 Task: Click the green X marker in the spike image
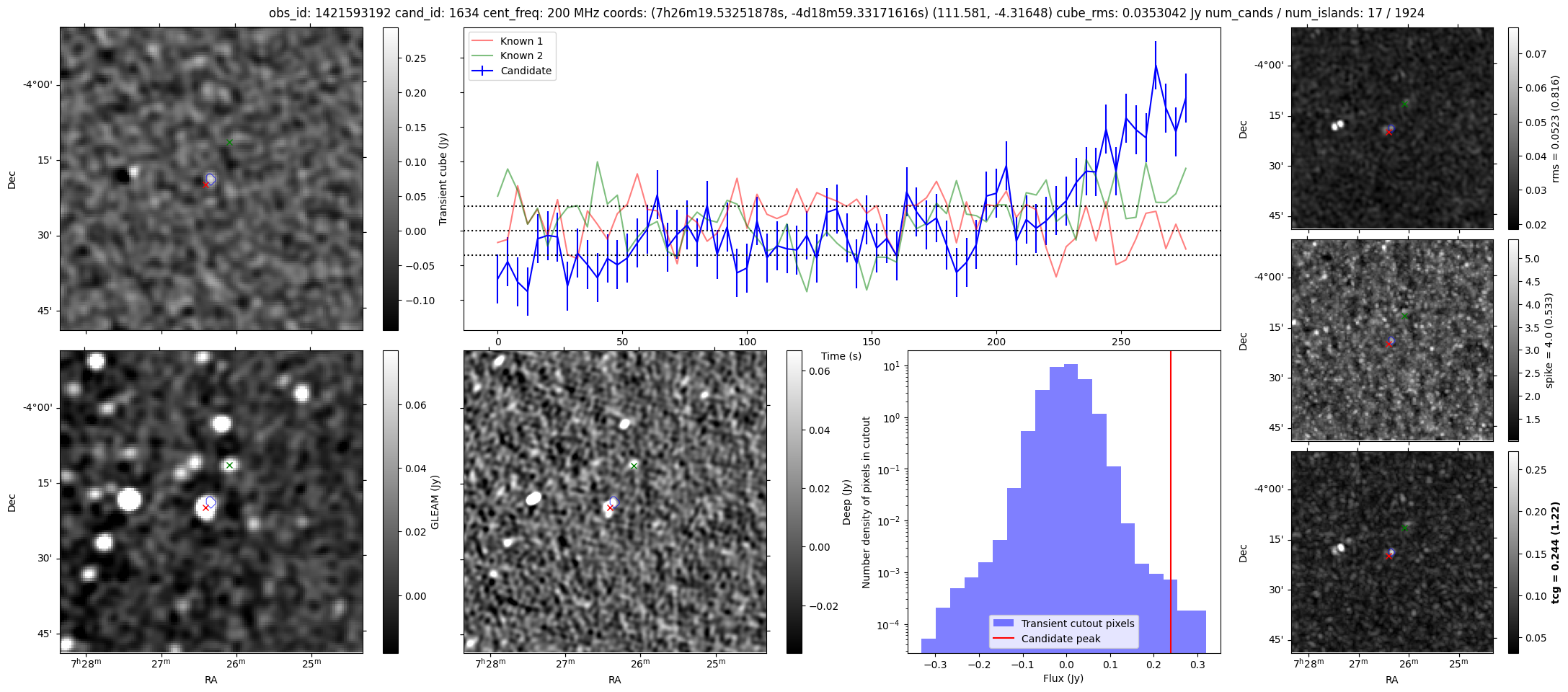coord(1404,316)
